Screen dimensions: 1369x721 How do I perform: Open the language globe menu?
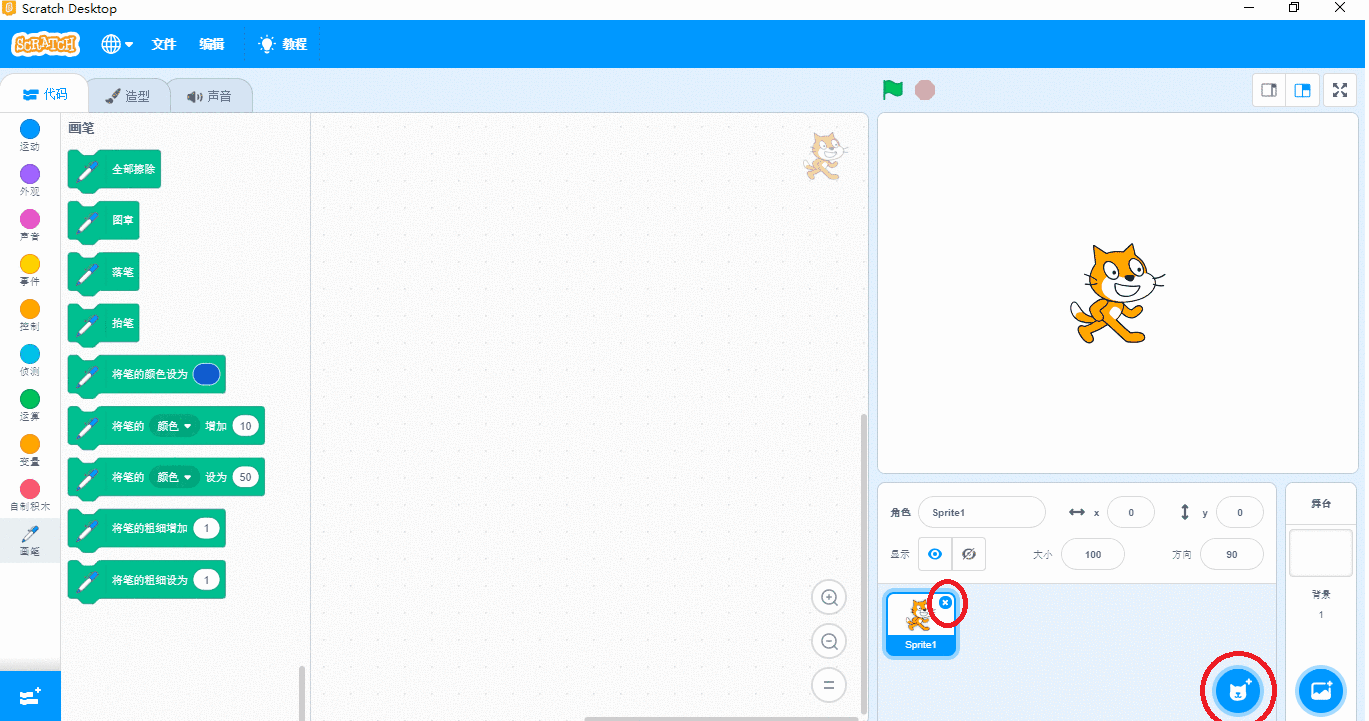tap(117, 44)
